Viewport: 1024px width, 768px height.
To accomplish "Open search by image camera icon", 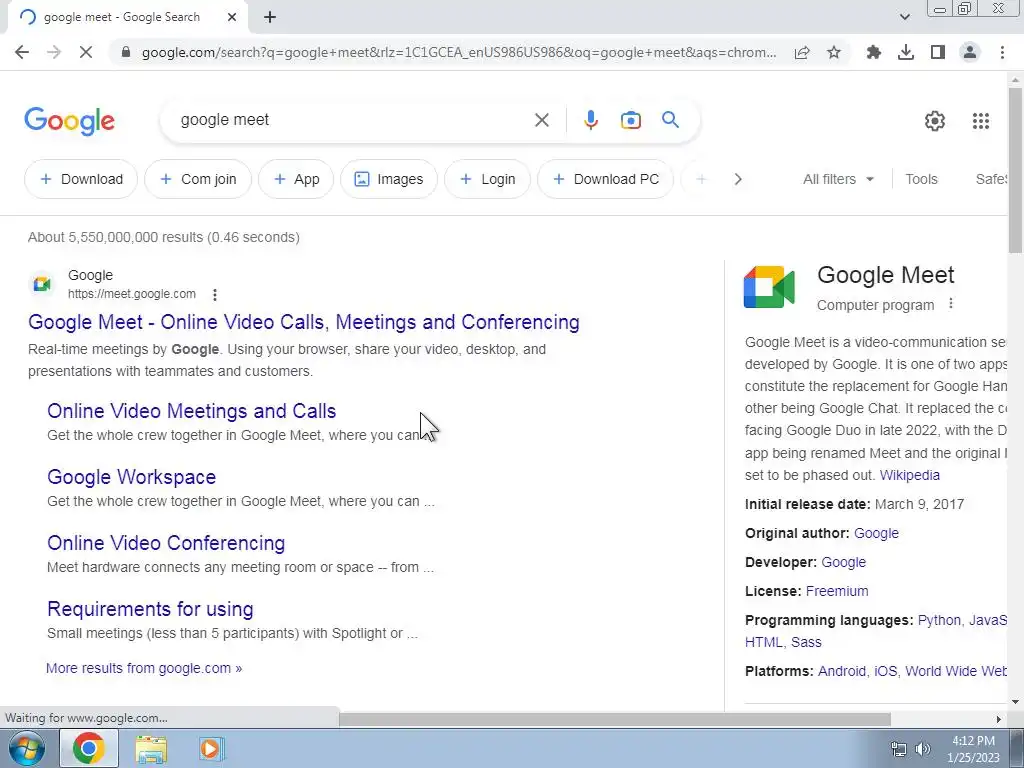I will [x=631, y=120].
